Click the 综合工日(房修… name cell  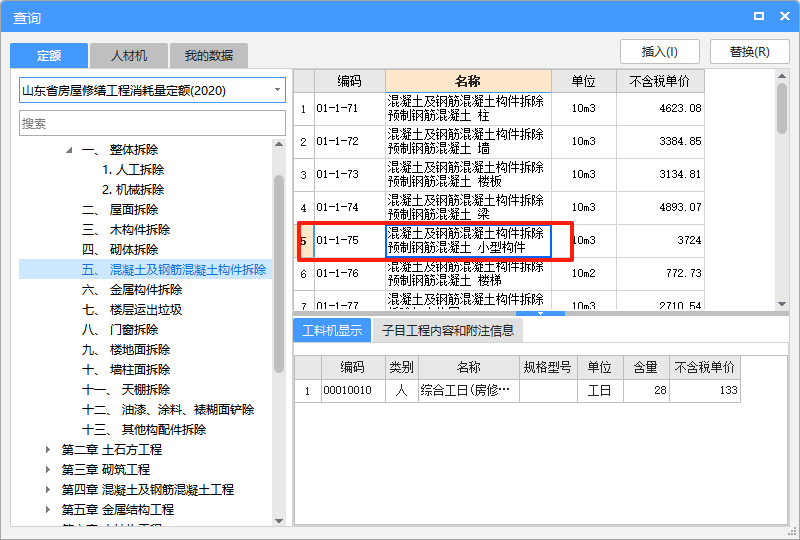(468, 390)
